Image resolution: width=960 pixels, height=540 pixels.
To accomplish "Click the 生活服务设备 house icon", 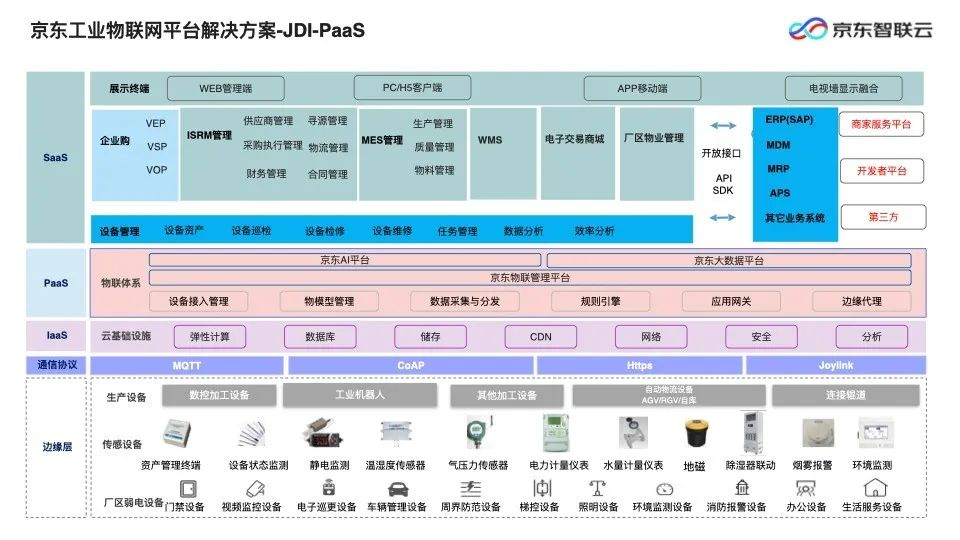I will click(x=876, y=488).
